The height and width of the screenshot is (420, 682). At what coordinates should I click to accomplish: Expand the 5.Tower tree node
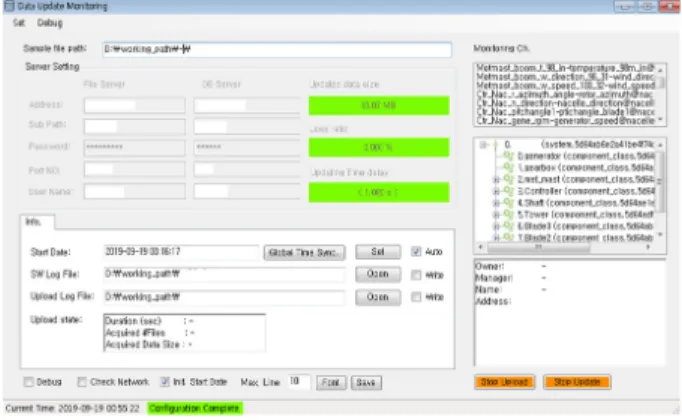pos(496,214)
